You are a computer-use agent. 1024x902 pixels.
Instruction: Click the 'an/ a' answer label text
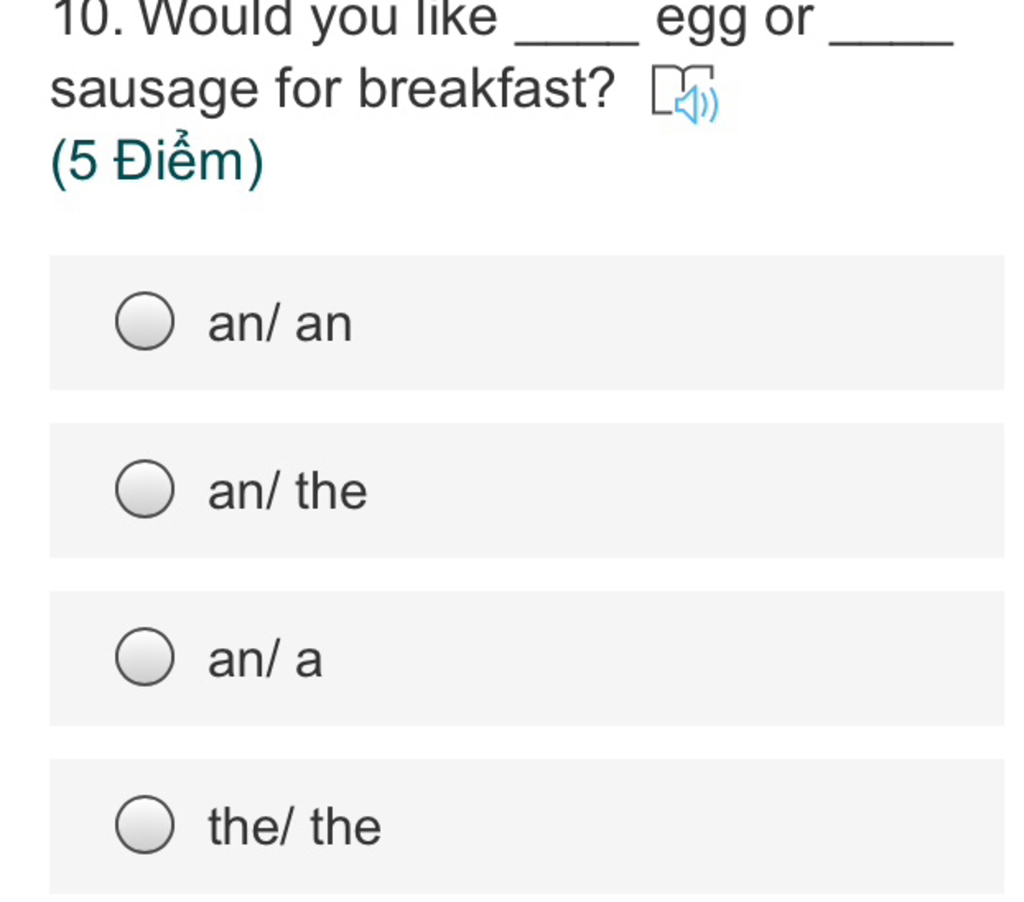pyautogui.click(x=265, y=659)
